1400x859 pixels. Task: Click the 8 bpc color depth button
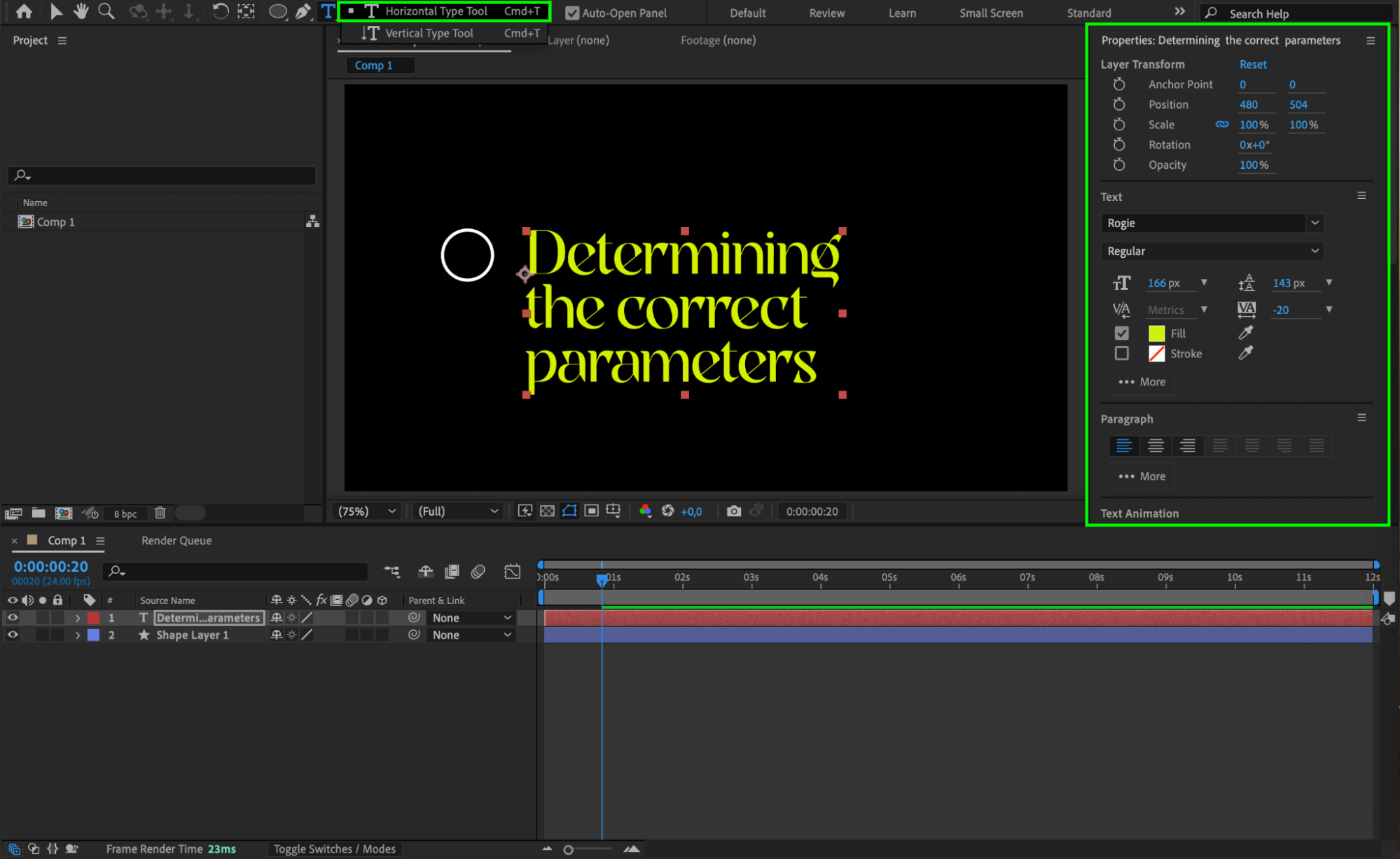125,514
